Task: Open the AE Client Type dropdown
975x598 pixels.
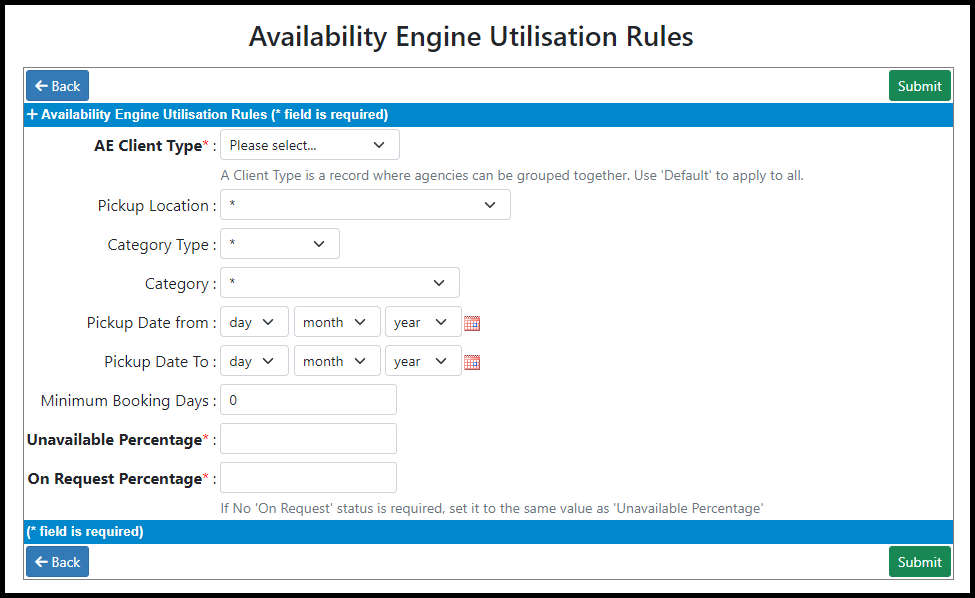Action: (310, 145)
